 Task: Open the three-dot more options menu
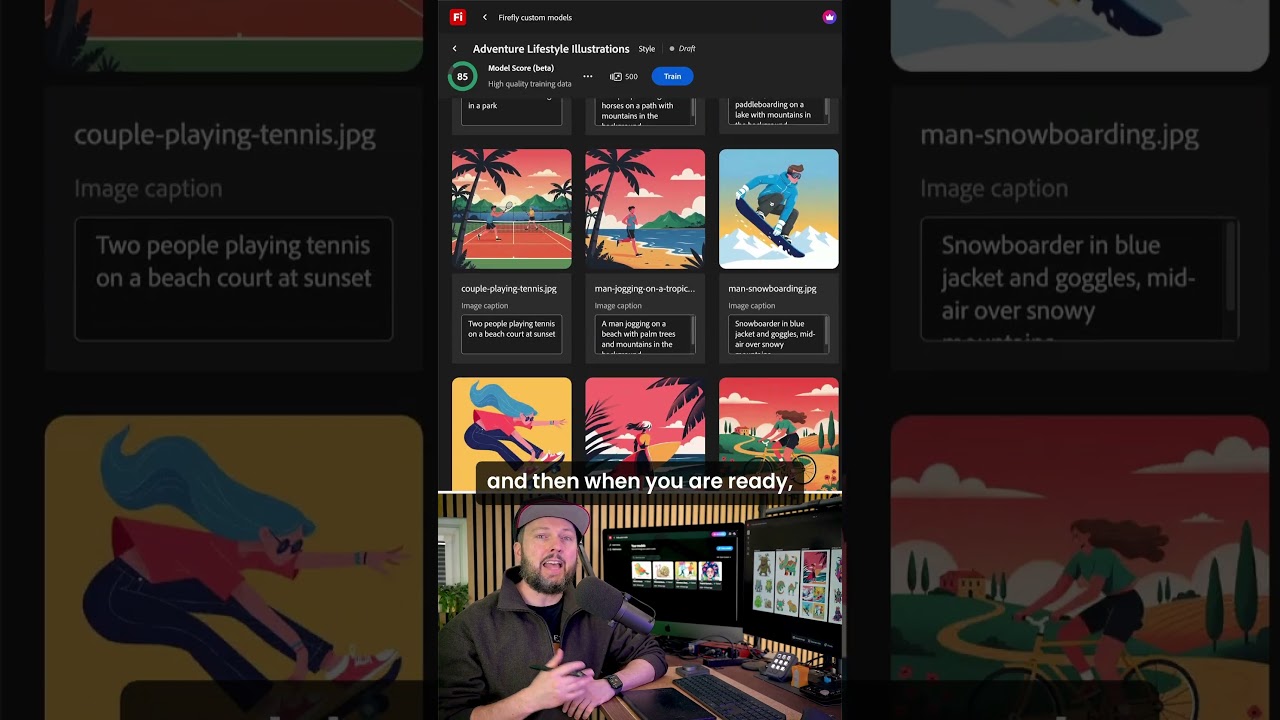[588, 76]
